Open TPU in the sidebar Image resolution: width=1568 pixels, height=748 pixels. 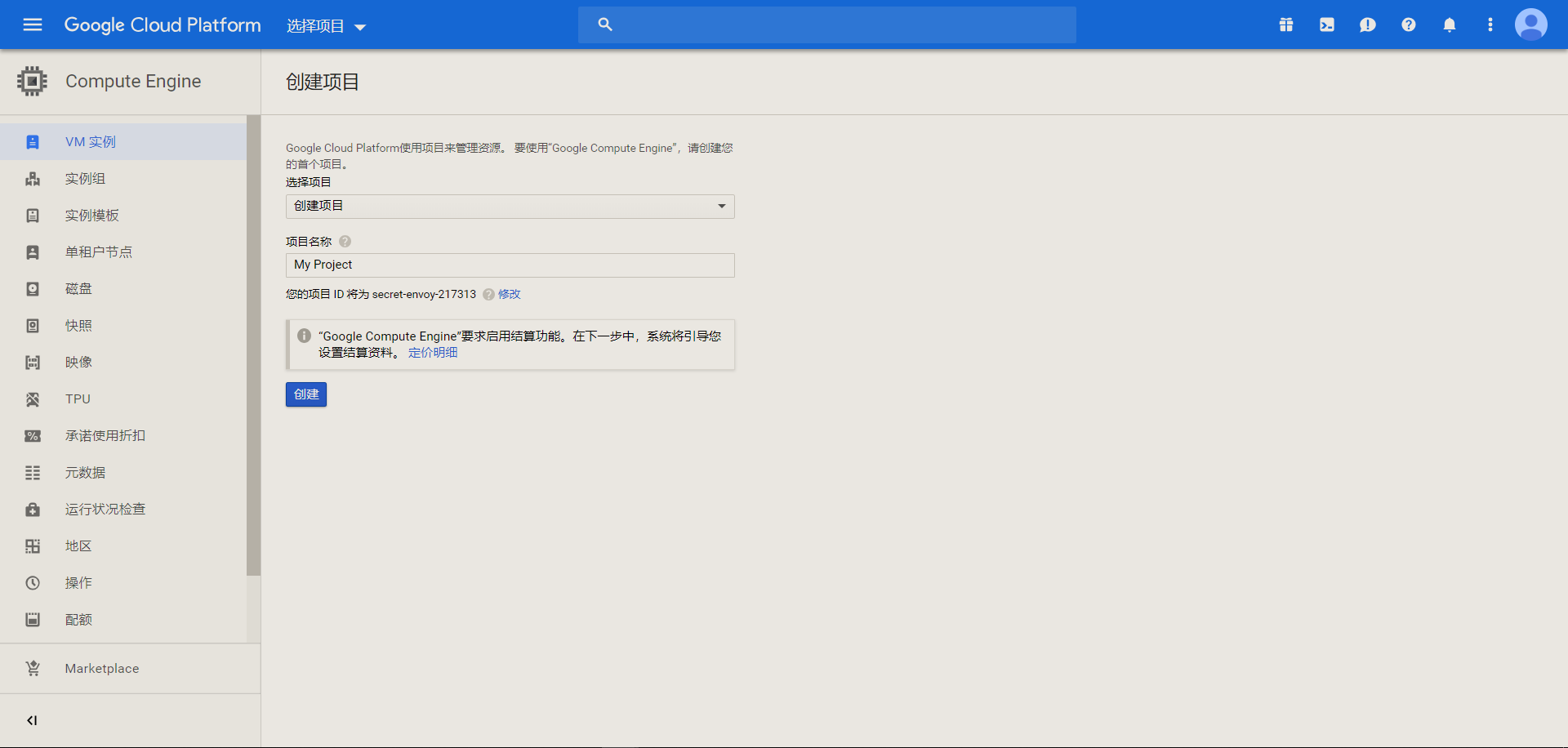coord(123,399)
